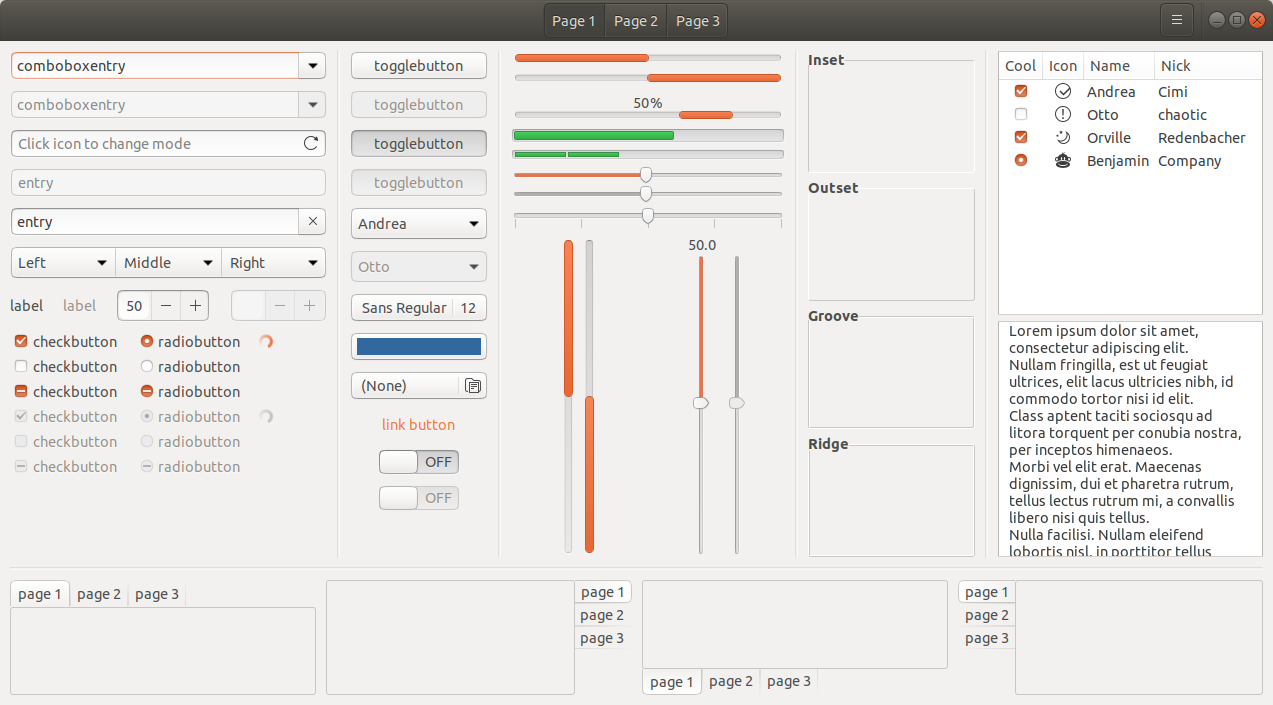The height and width of the screenshot is (705, 1273).
Task: Switch to Page 1 in header bar
Action: click(574, 21)
